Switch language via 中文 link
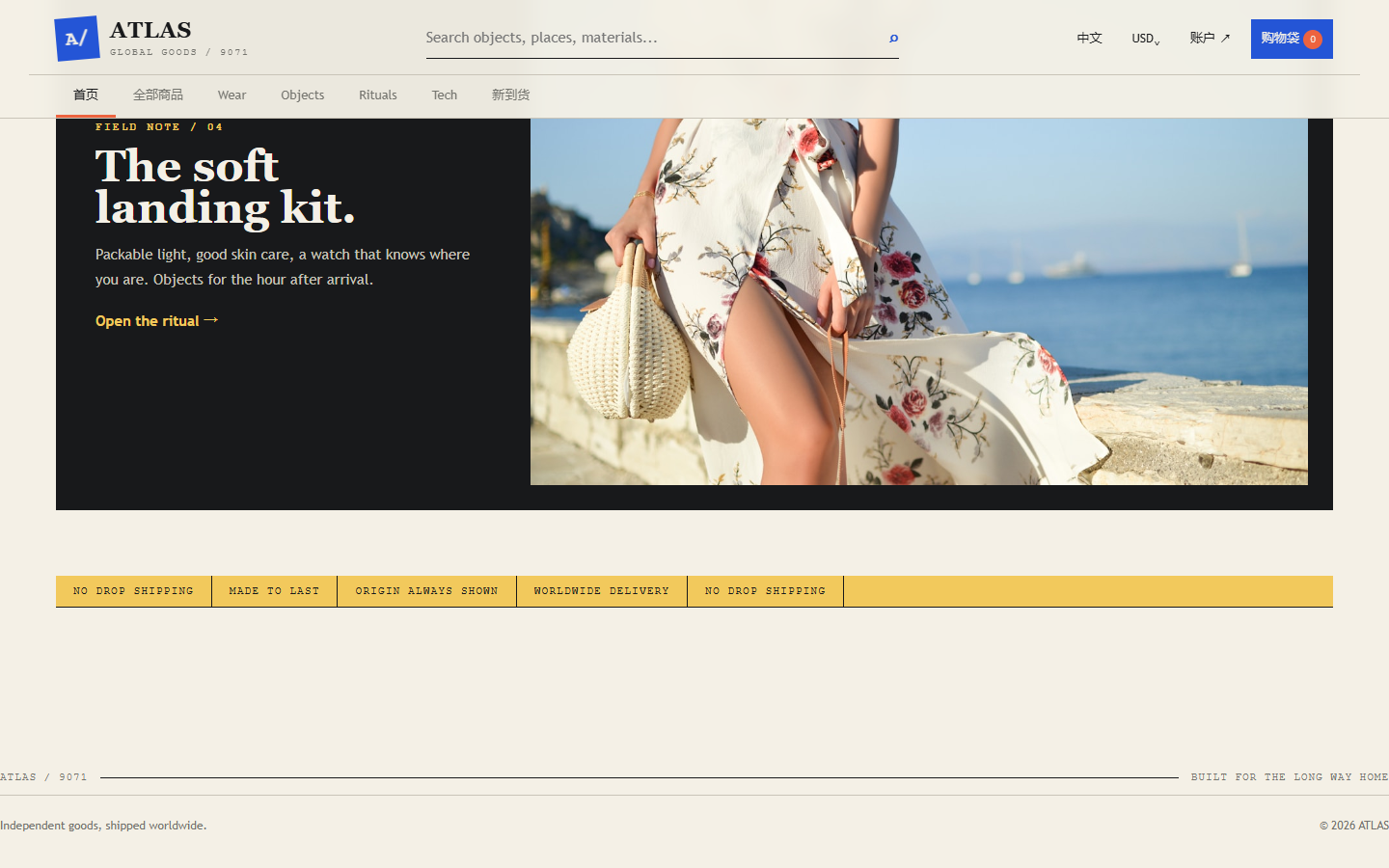Viewport: 1389px width, 868px height. [1089, 39]
